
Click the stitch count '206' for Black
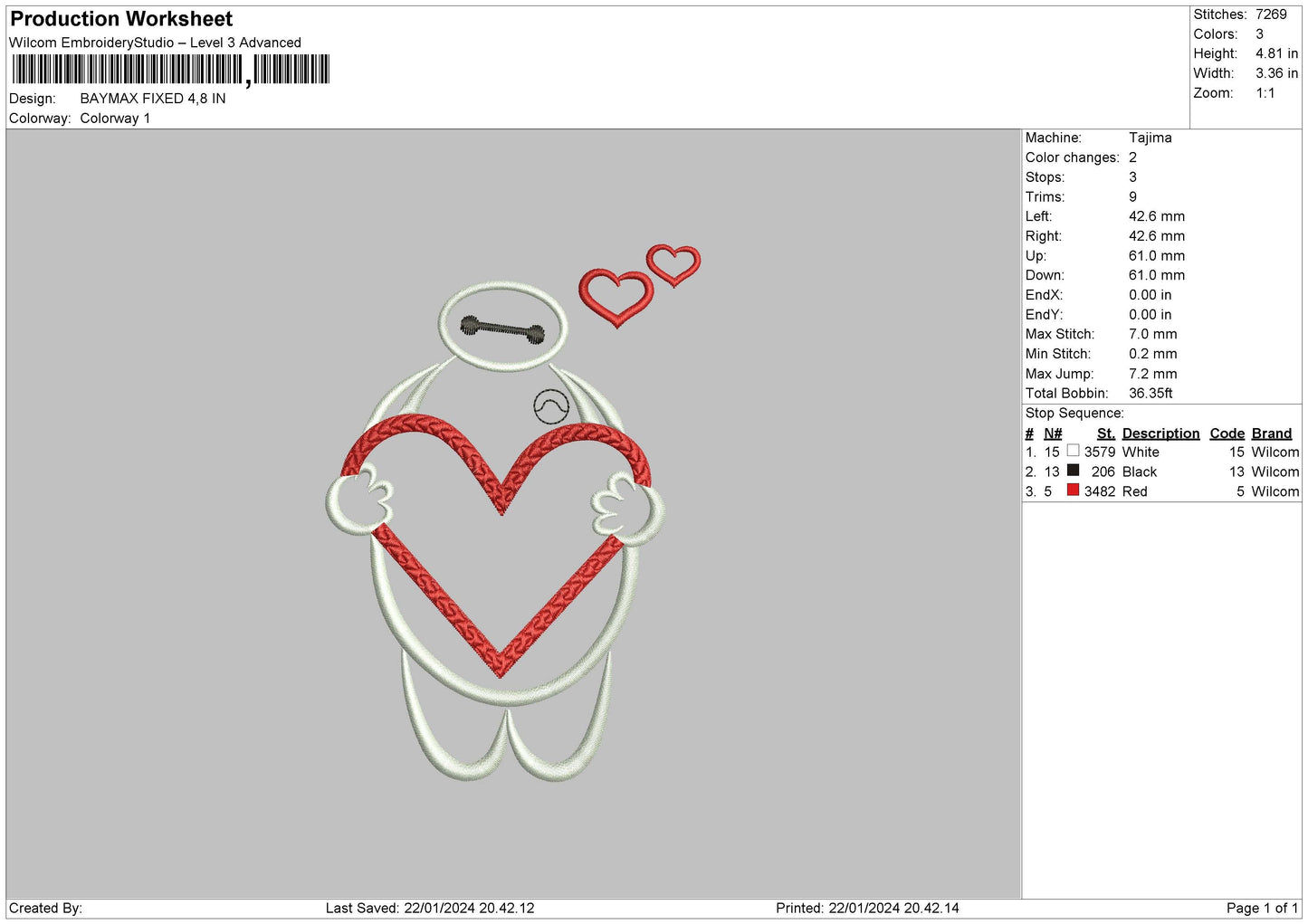point(1103,472)
